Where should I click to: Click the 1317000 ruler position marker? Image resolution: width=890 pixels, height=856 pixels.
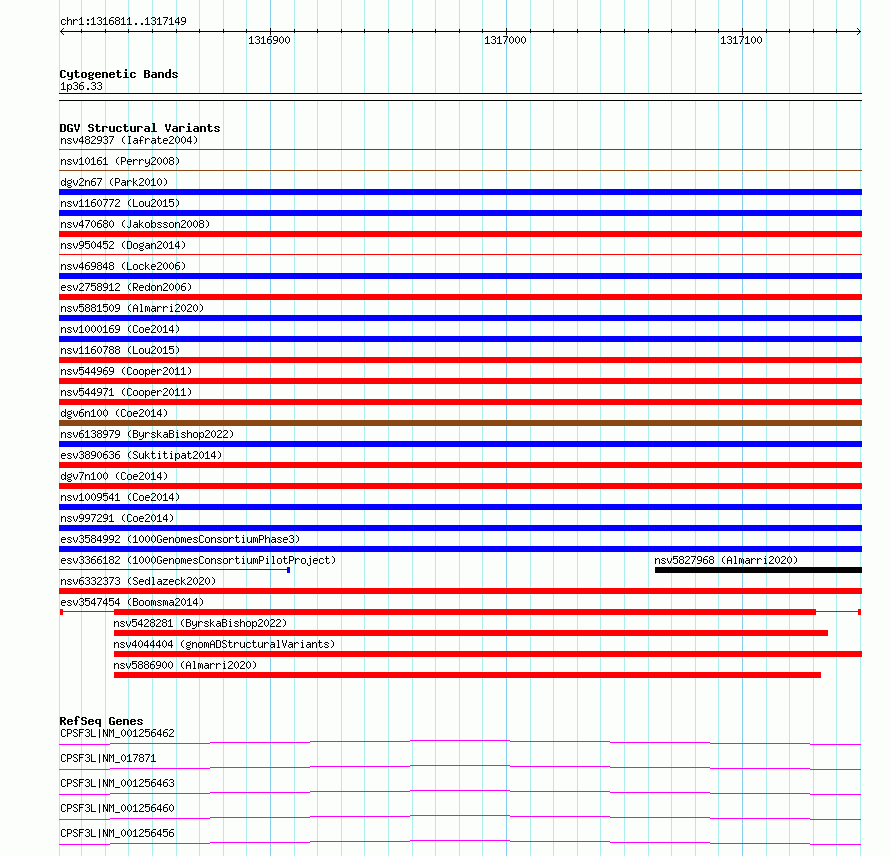point(505,40)
